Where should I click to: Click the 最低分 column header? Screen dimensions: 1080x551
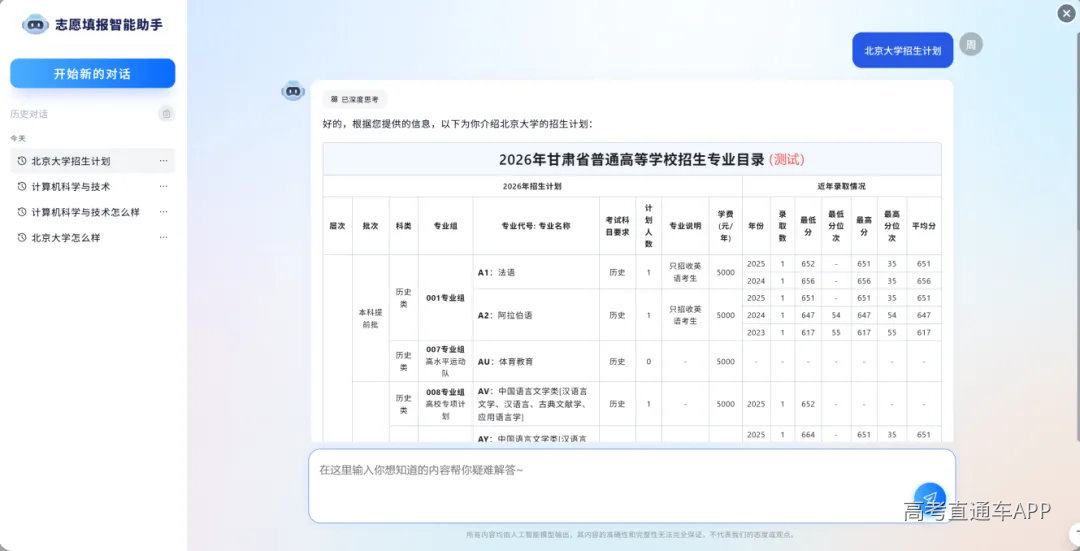(x=808, y=226)
